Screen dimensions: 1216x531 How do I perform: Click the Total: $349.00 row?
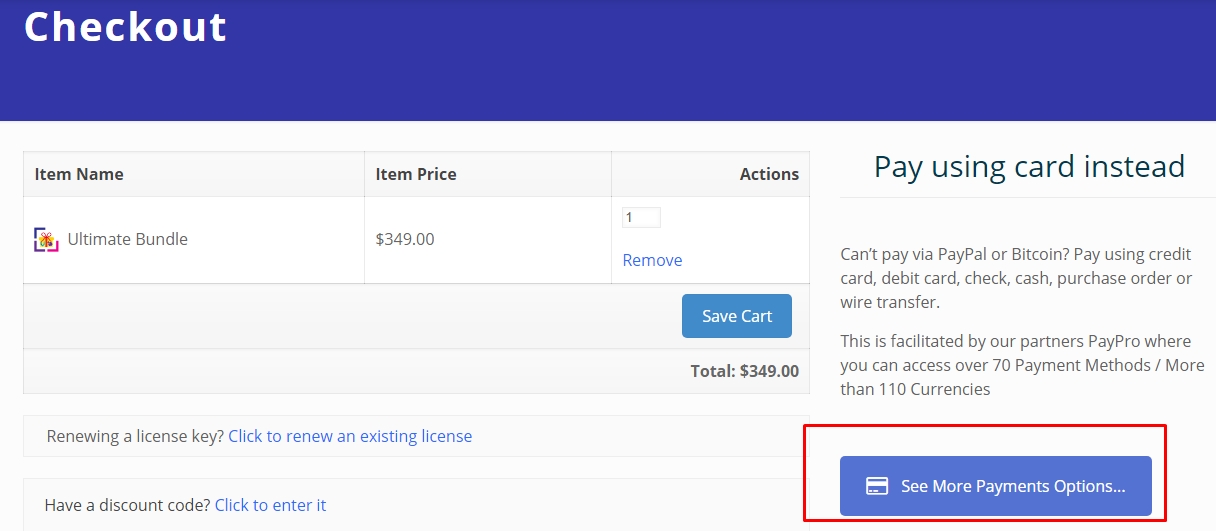coord(744,371)
